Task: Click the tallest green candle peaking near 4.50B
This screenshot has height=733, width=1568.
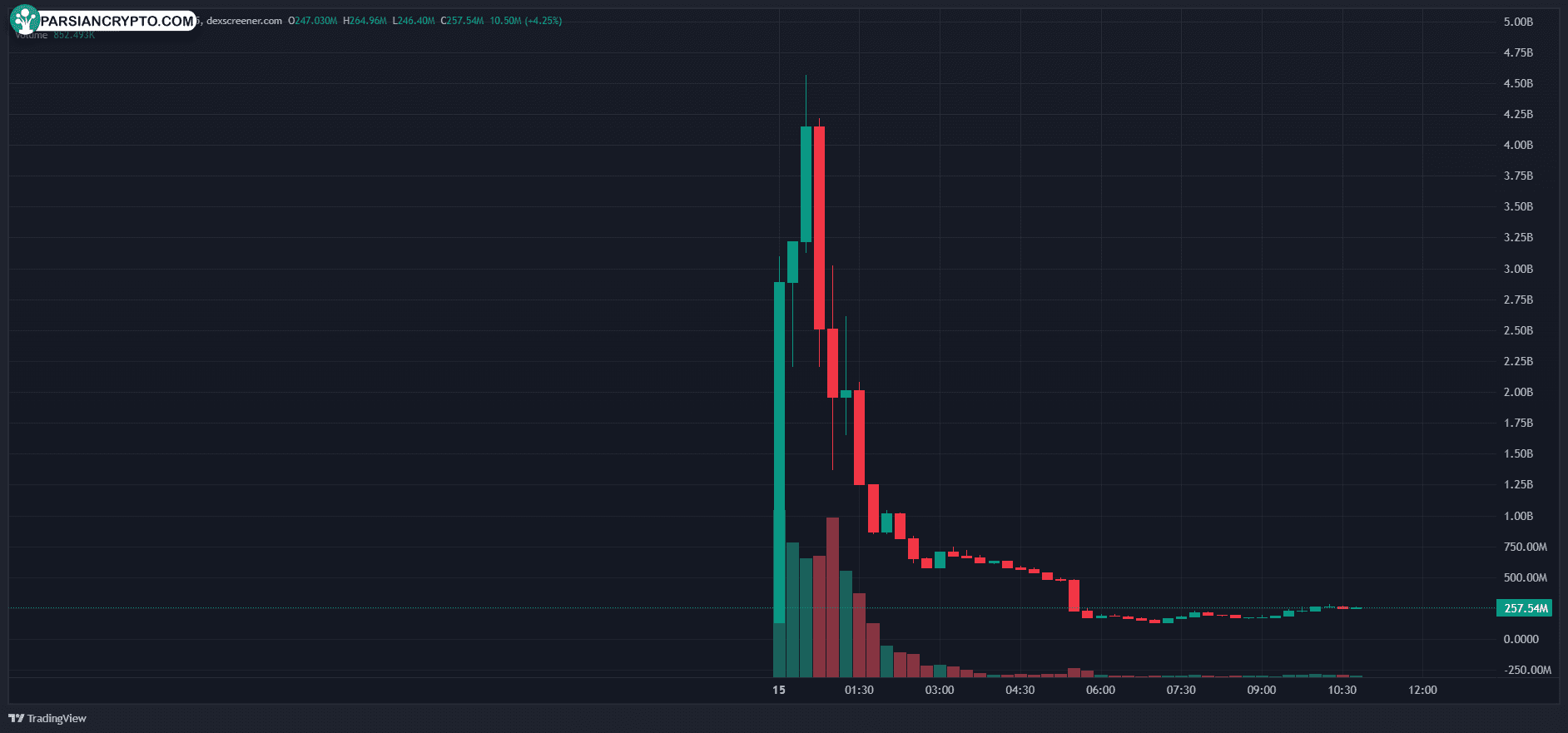Action: pyautogui.click(x=806, y=184)
